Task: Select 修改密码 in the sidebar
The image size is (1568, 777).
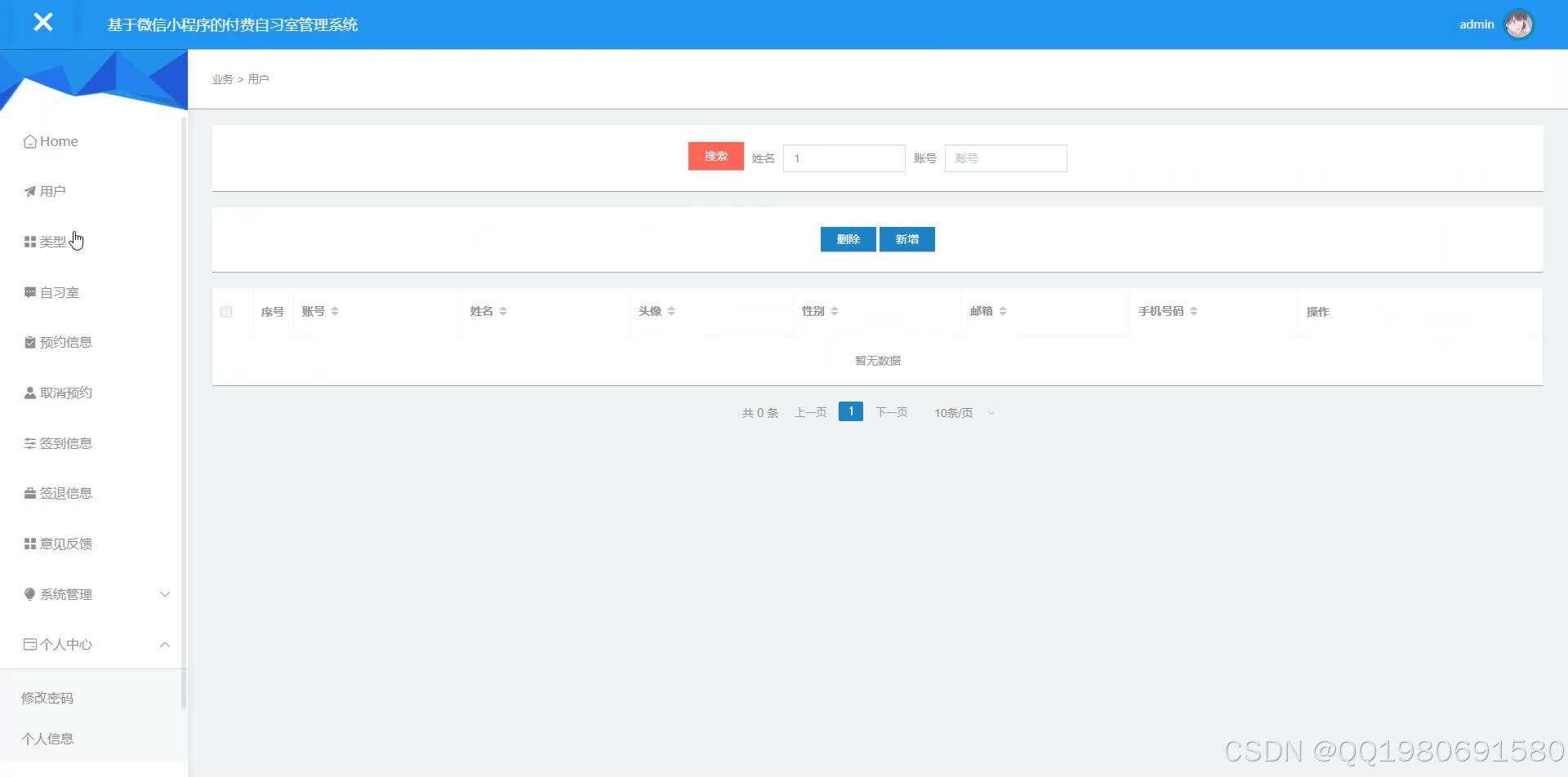Action: (47, 698)
